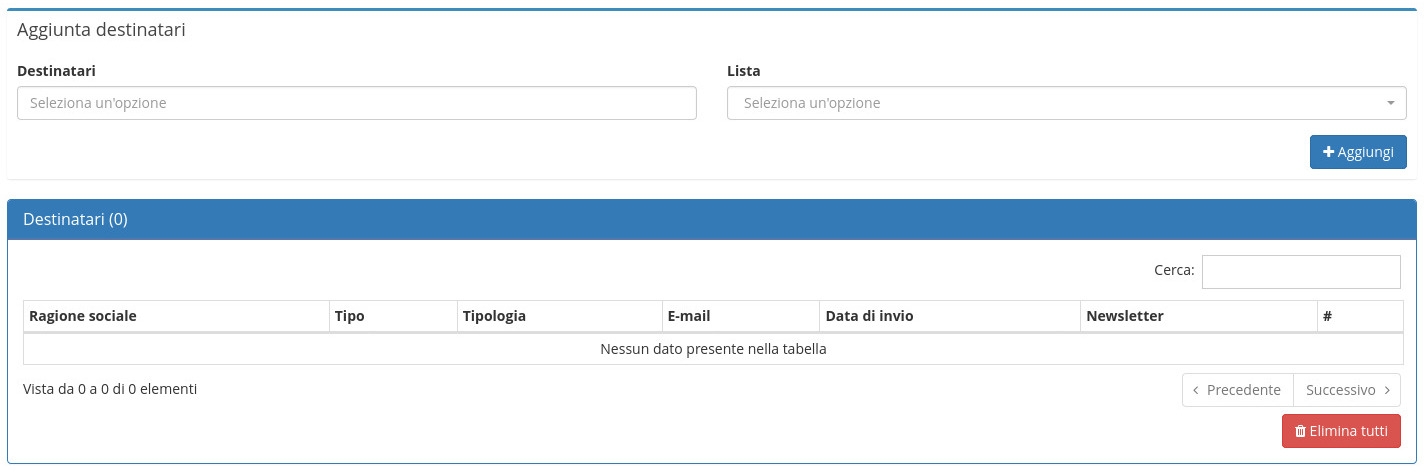1424x473 pixels.
Task: Sort table by Tipo column
Action: pos(350,316)
